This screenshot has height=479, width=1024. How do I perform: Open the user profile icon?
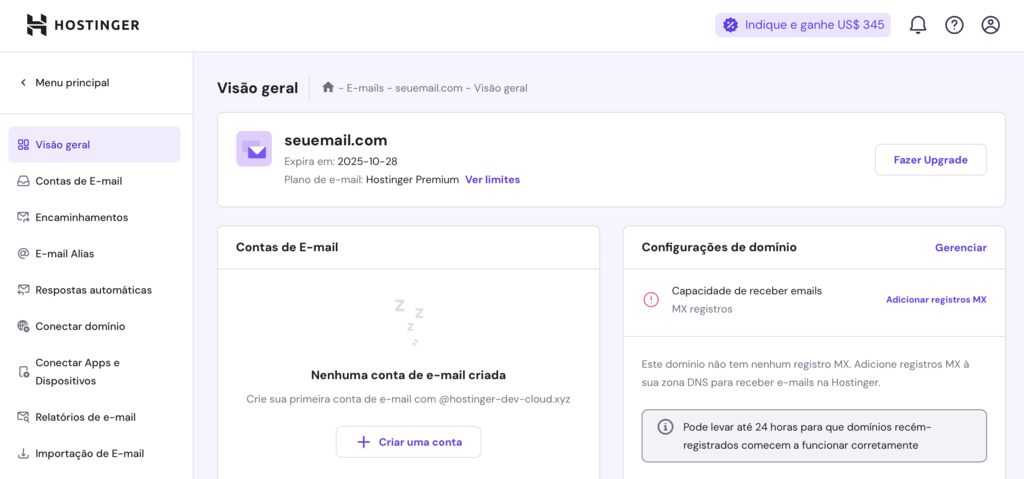[x=991, y=25]
